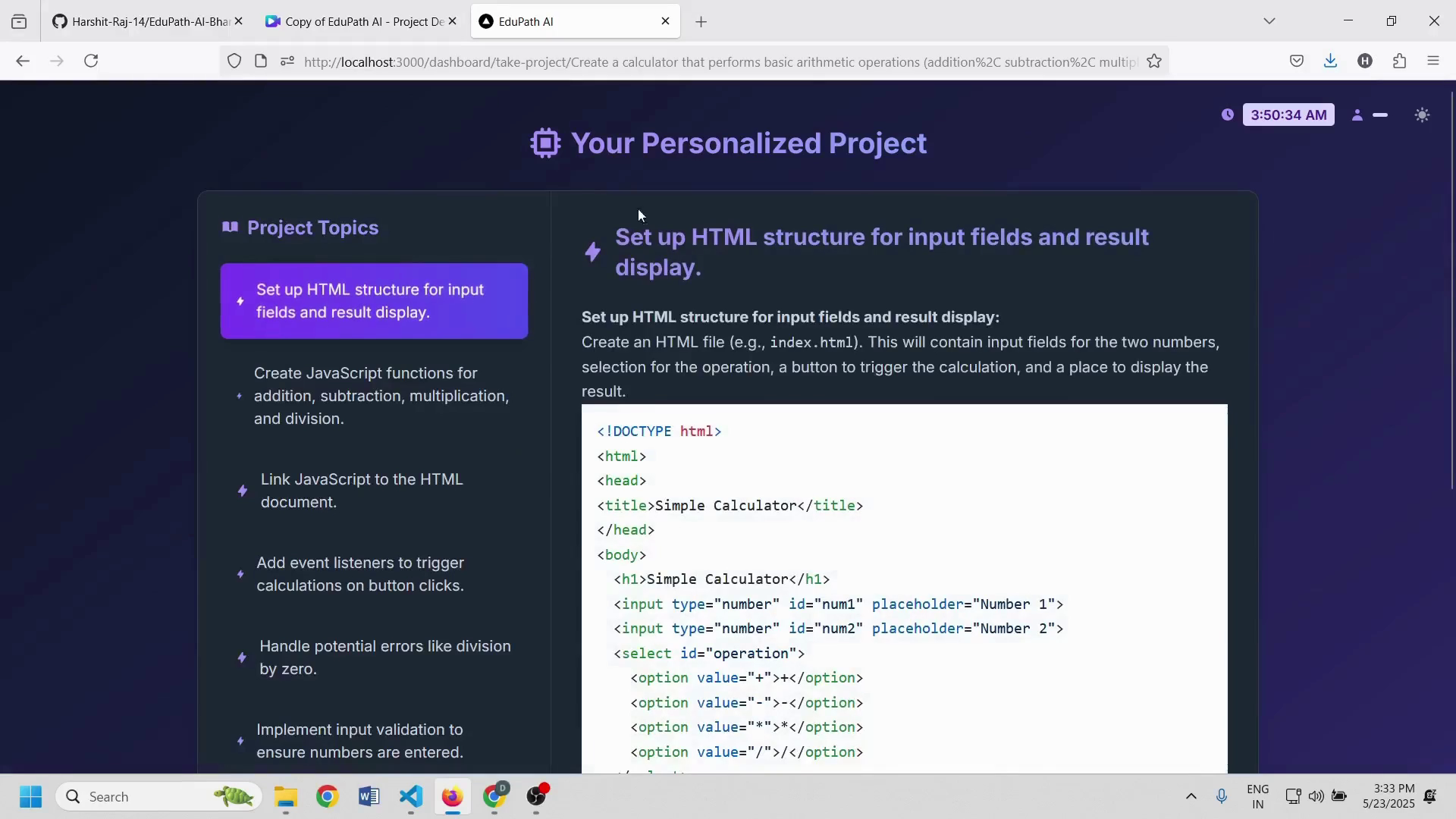The image size is (1456, 819).
Task: Open Visual Studio Code from taskbar
Action: (x=410, y=796)
